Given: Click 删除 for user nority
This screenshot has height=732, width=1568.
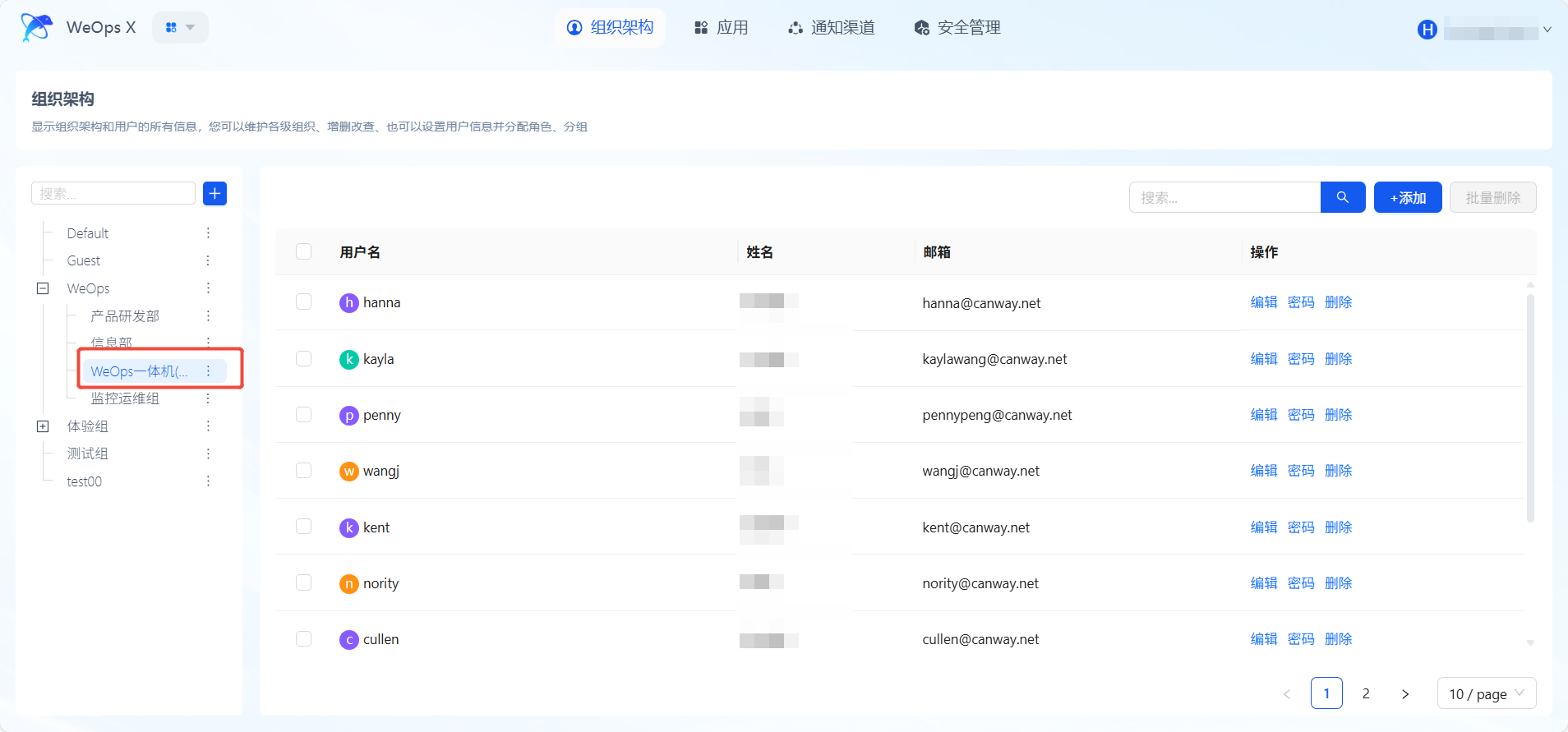Looking at the screenshot, I should 1339,583.
